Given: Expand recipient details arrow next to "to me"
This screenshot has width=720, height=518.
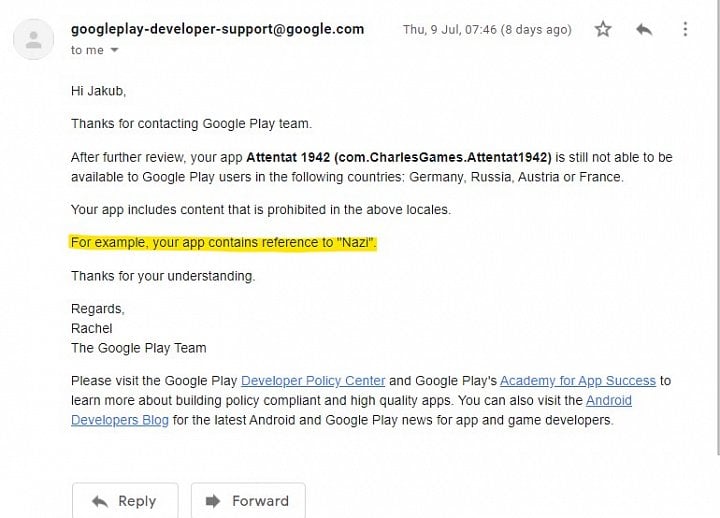Looking at the screenshot, I should coord(114,51).
